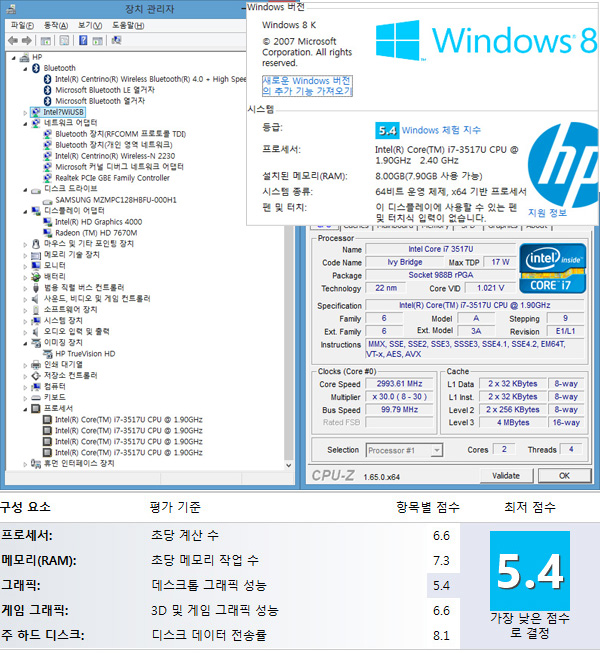Expand the 휴먼 인터페이스 장치 node
The width and height of the screenshot is (600, 653).
point(25,464)
